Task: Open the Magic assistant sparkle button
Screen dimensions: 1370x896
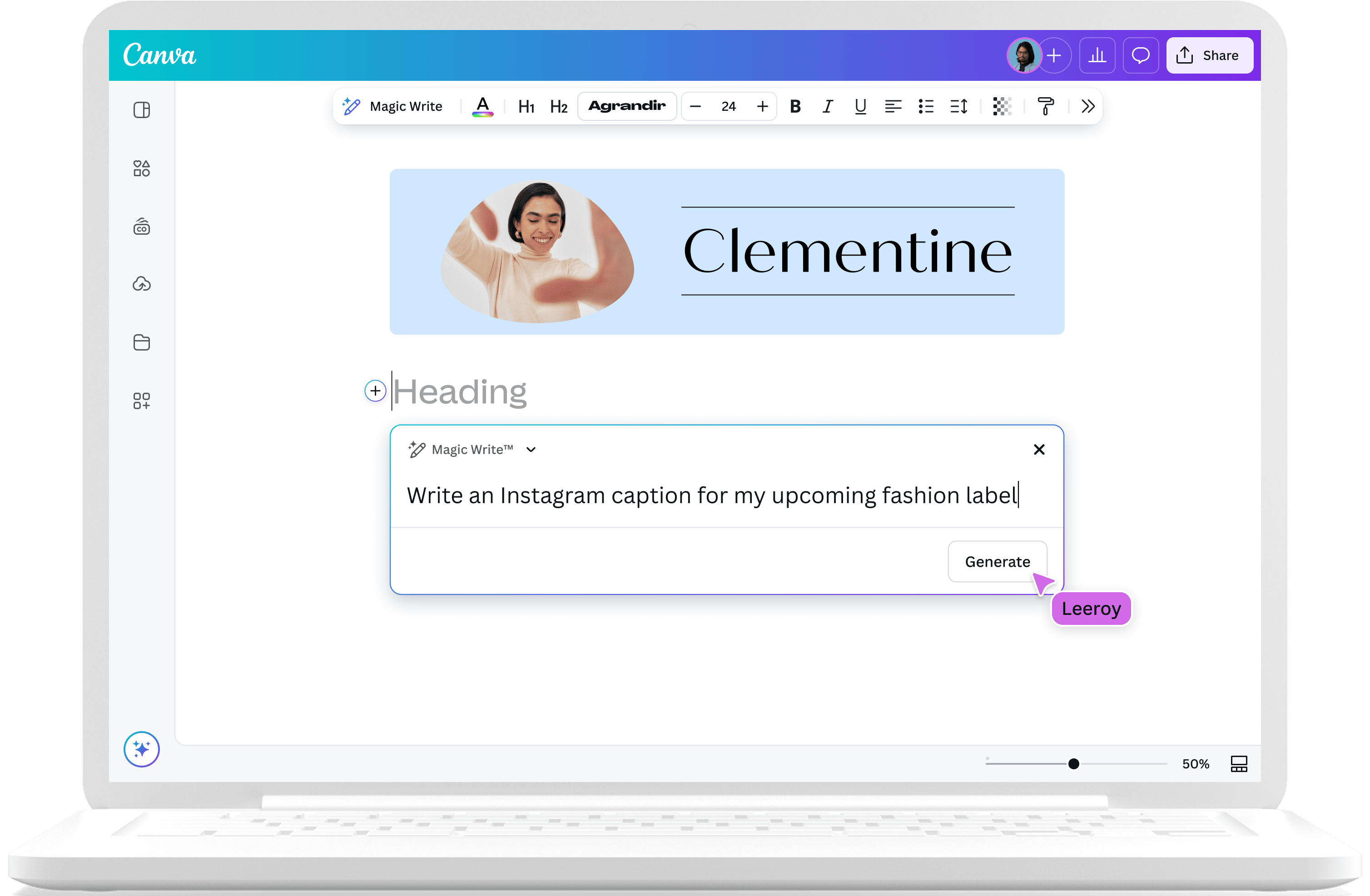Action: [x=142, y=749]
